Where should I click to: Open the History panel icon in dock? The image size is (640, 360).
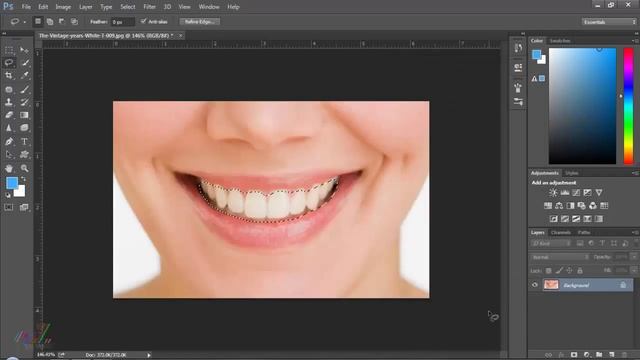518,48
